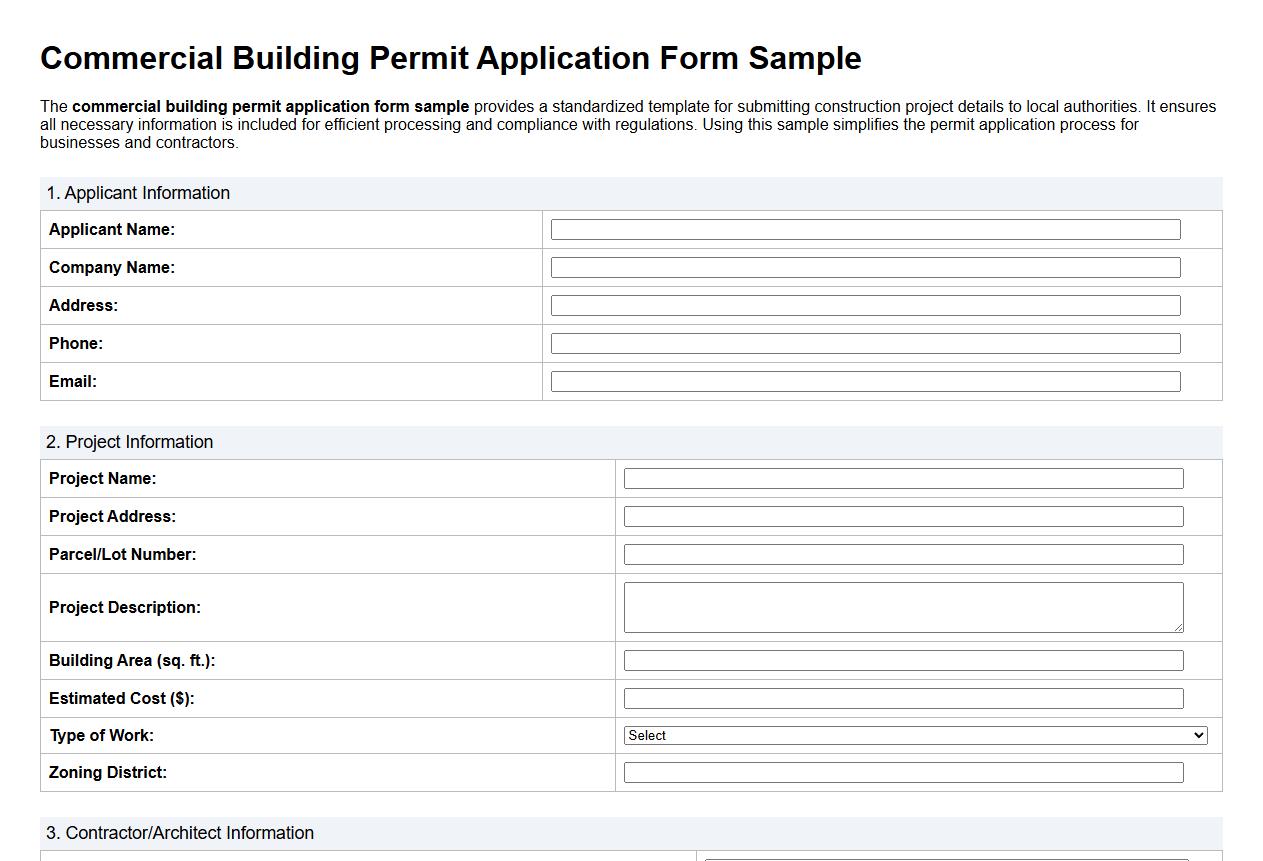Click the Applicant Information section header
This screenshot has width=1263, height=861.
tap(138, 193)
